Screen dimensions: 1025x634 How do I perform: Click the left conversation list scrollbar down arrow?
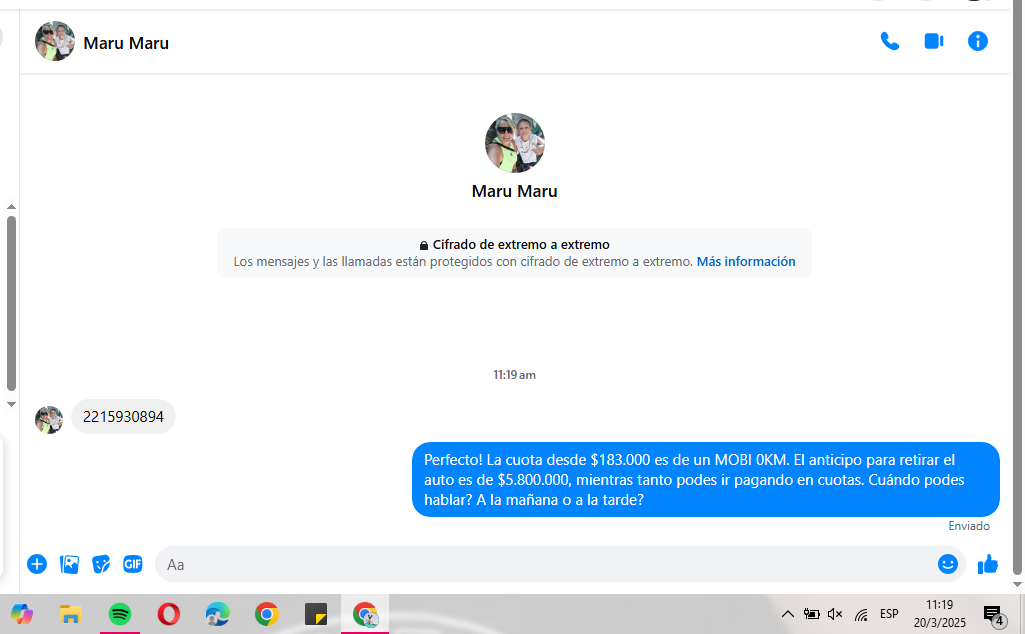click(x=11, y=404)
